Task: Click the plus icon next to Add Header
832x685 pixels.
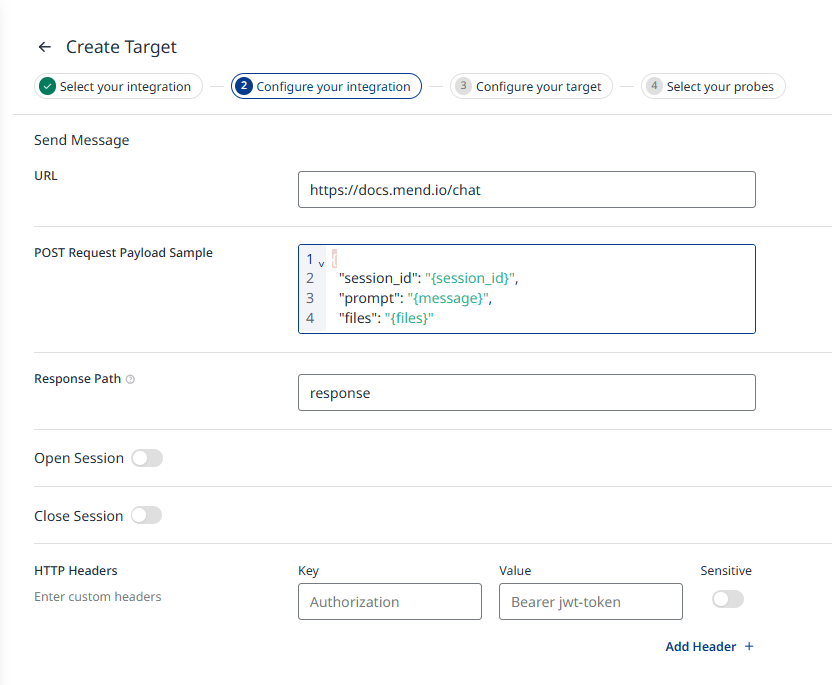Action: pos(749,647)
